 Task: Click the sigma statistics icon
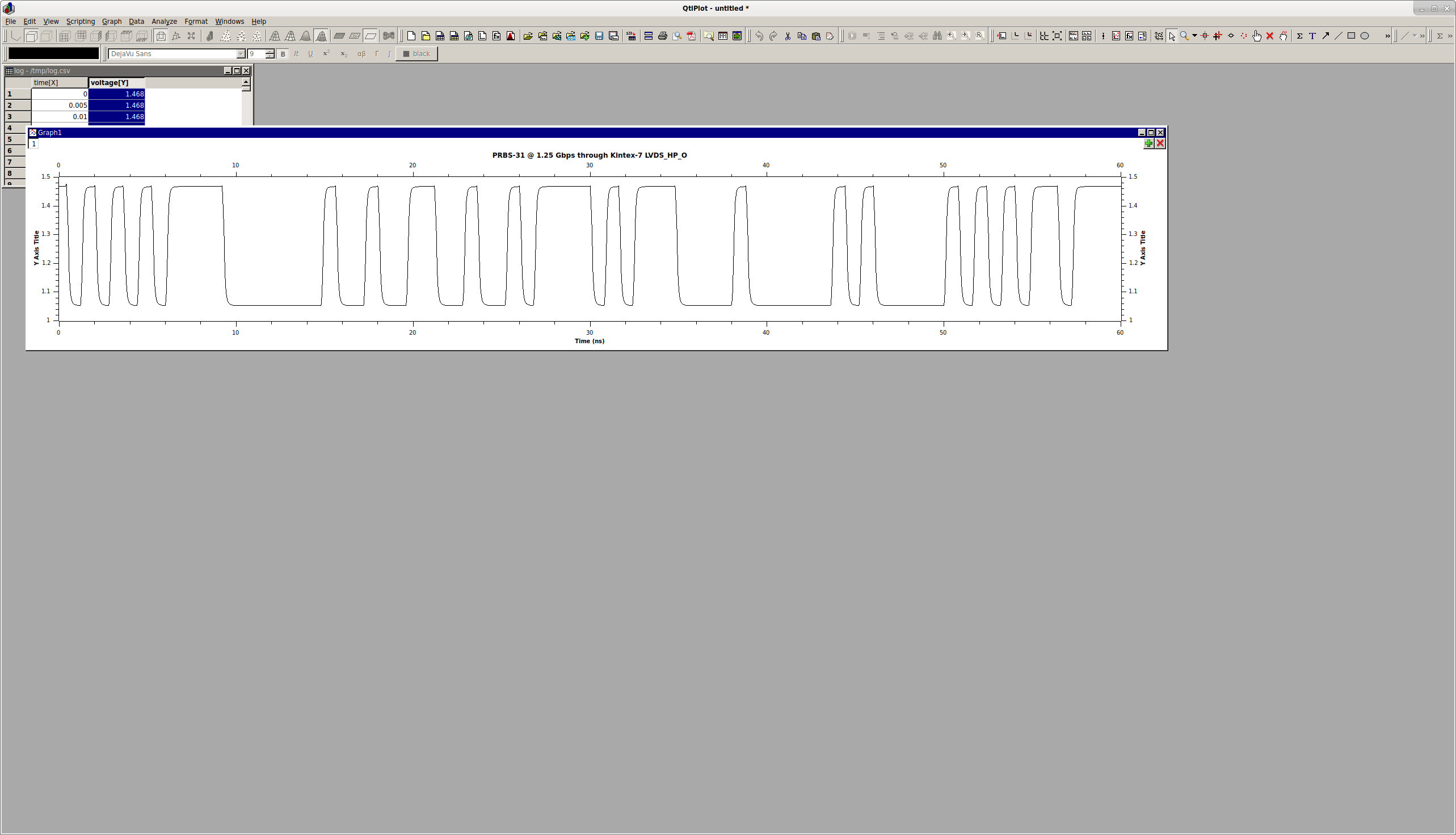pyautogui.click(x=1299, y=36)
